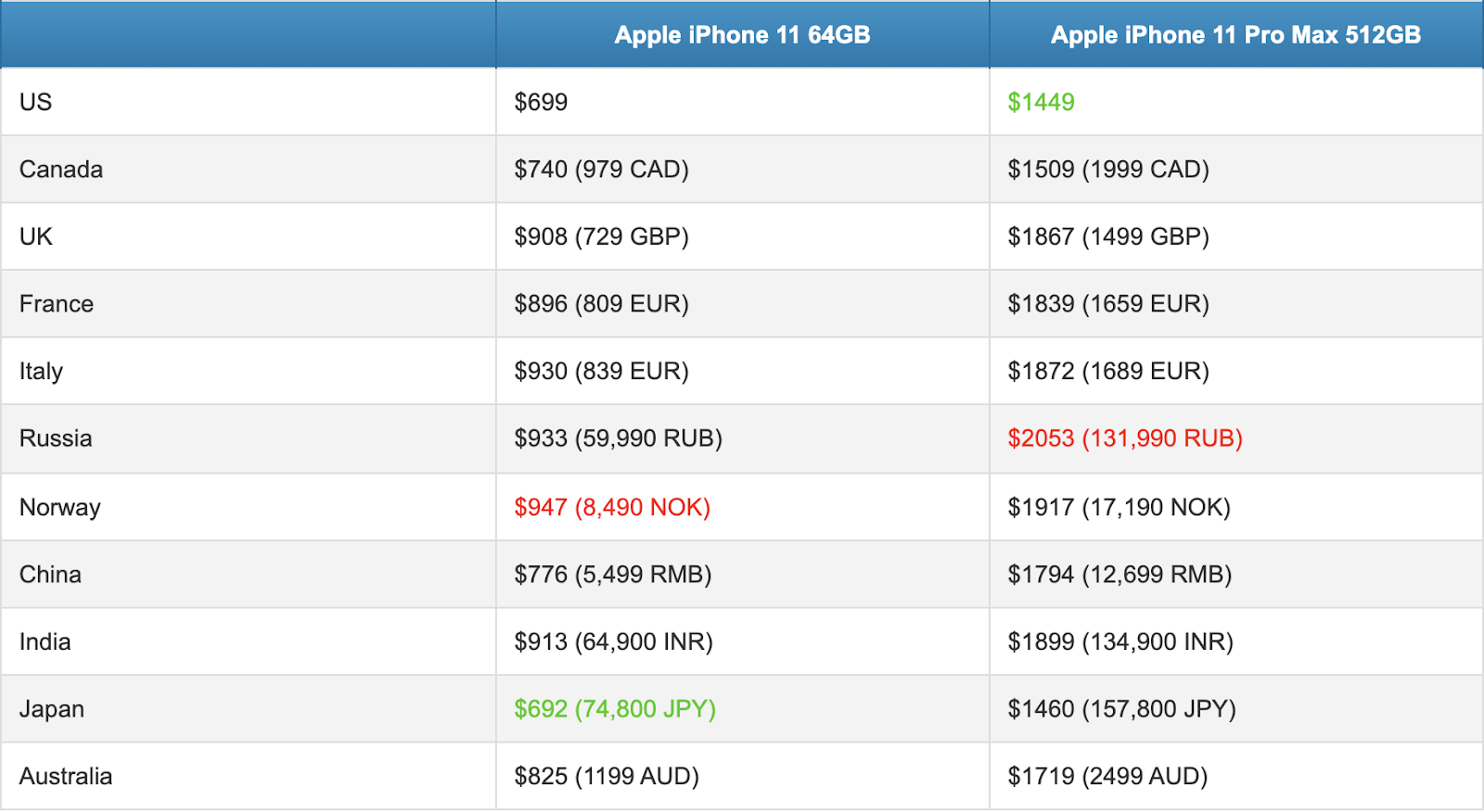The image size is (1484, 812).
Task: Select the Japan row label
Action: pos(52,709)
